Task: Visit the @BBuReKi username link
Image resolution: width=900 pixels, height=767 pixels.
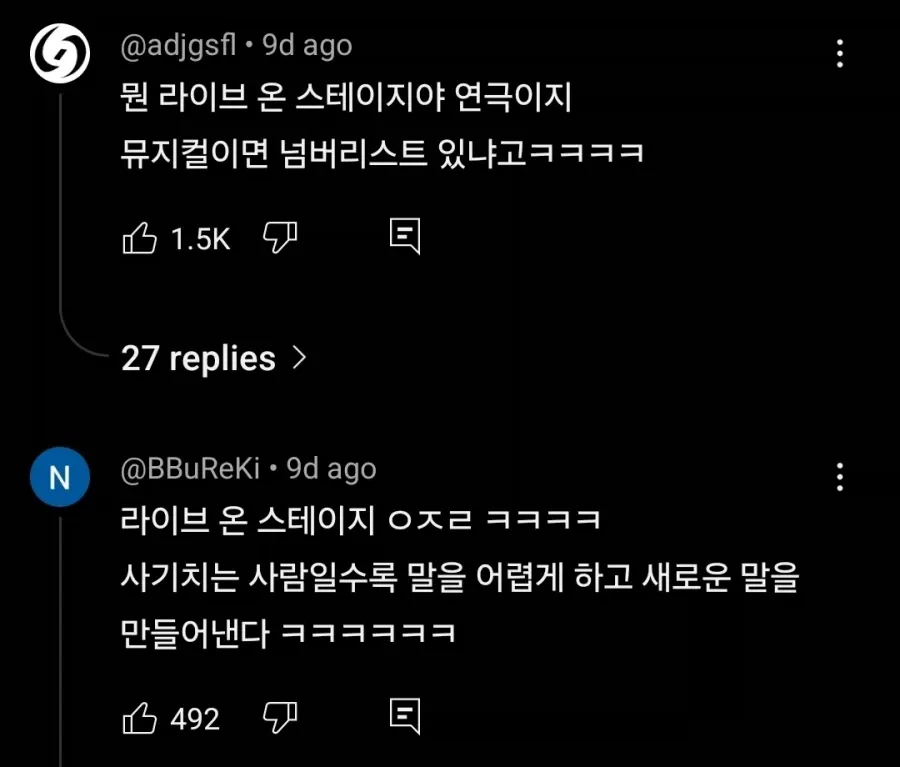Action: point(190,469)
